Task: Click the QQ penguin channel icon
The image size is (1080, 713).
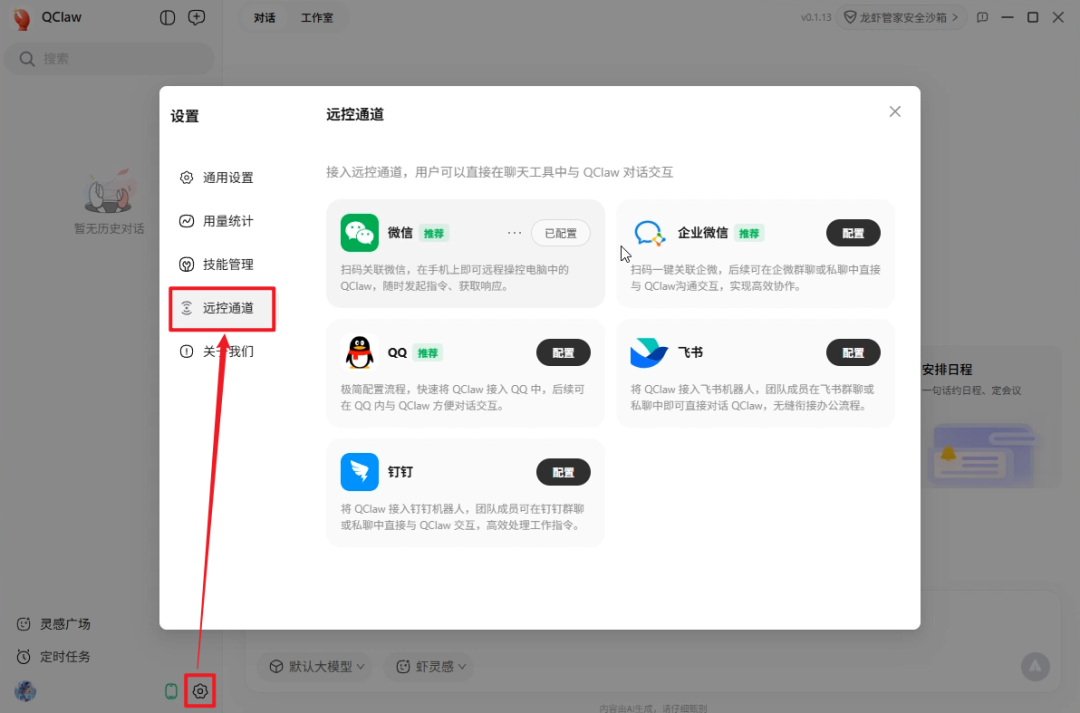Action: 359,352
